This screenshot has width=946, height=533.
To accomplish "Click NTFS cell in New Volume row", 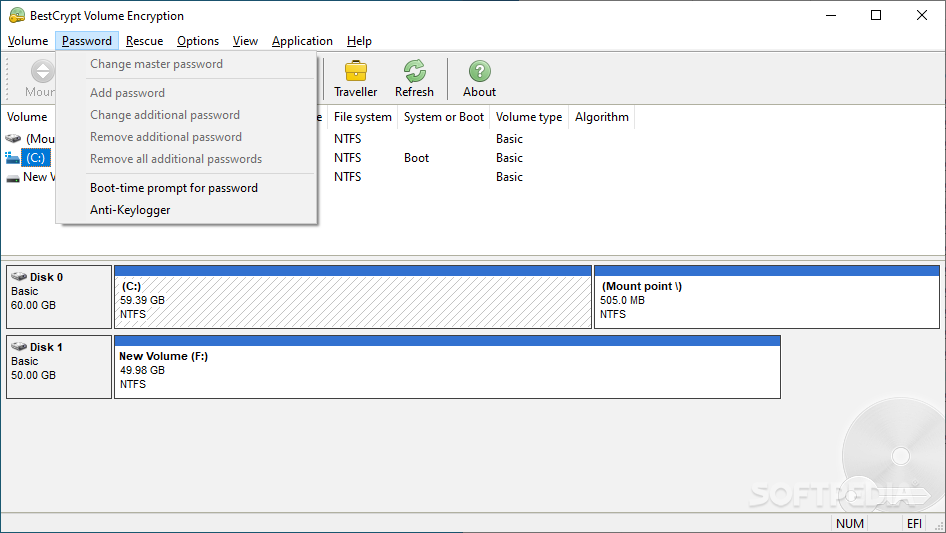I will (x=348, y=177).
